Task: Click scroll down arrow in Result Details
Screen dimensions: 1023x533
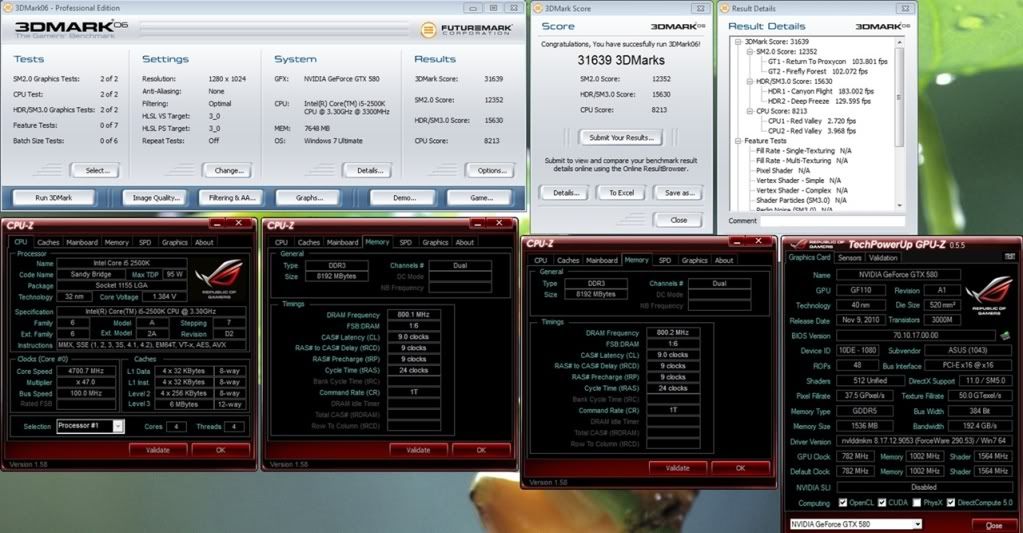Action: pos(899,206)
